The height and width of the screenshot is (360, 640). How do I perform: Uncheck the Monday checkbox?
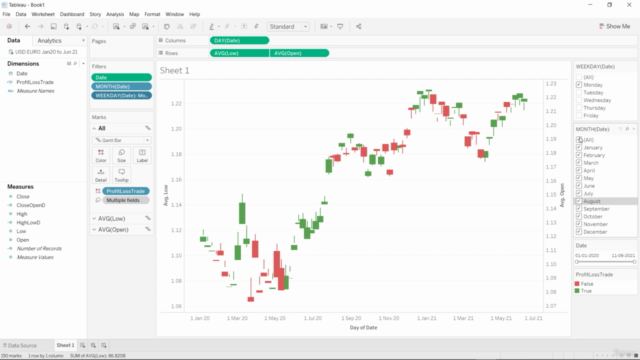(579, 85)
